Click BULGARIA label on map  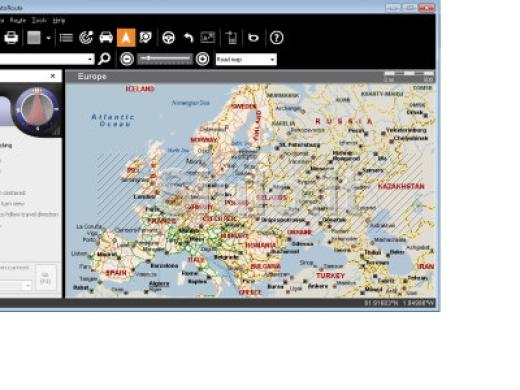click(265, 266)
